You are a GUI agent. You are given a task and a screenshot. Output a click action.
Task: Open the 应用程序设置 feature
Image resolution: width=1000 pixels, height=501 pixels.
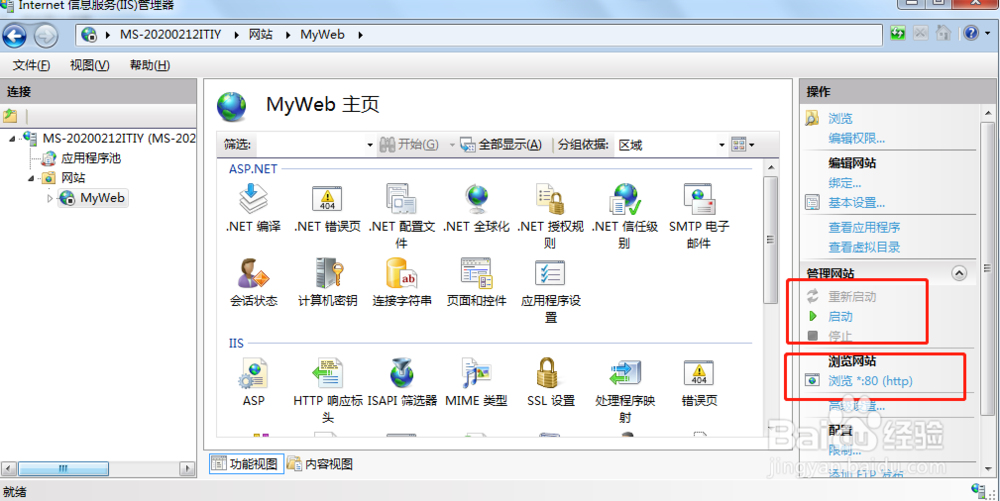(x=550, y=290)
